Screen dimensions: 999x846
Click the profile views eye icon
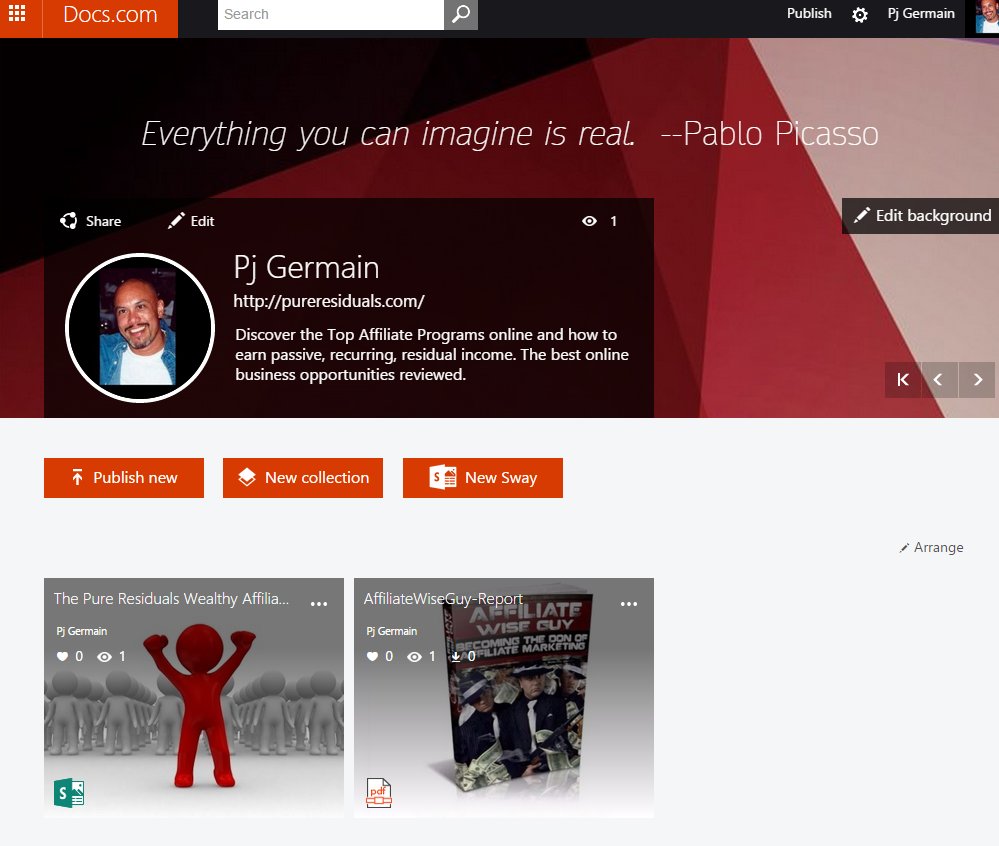tap(589, 221)
